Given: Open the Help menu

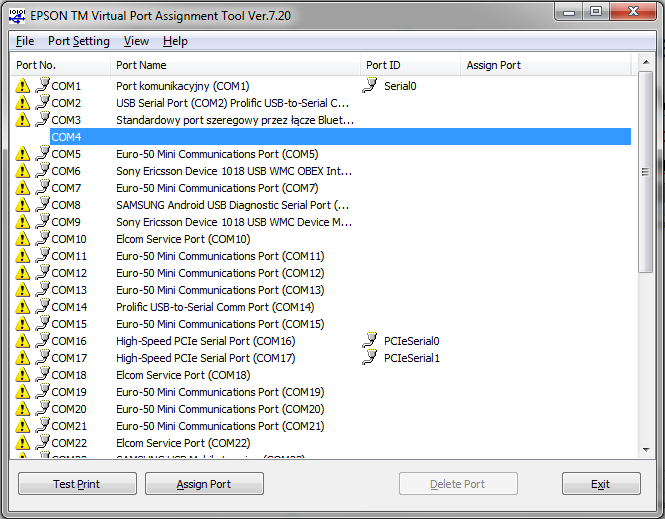Looking at the screenshot, I should tap(175, 41).
